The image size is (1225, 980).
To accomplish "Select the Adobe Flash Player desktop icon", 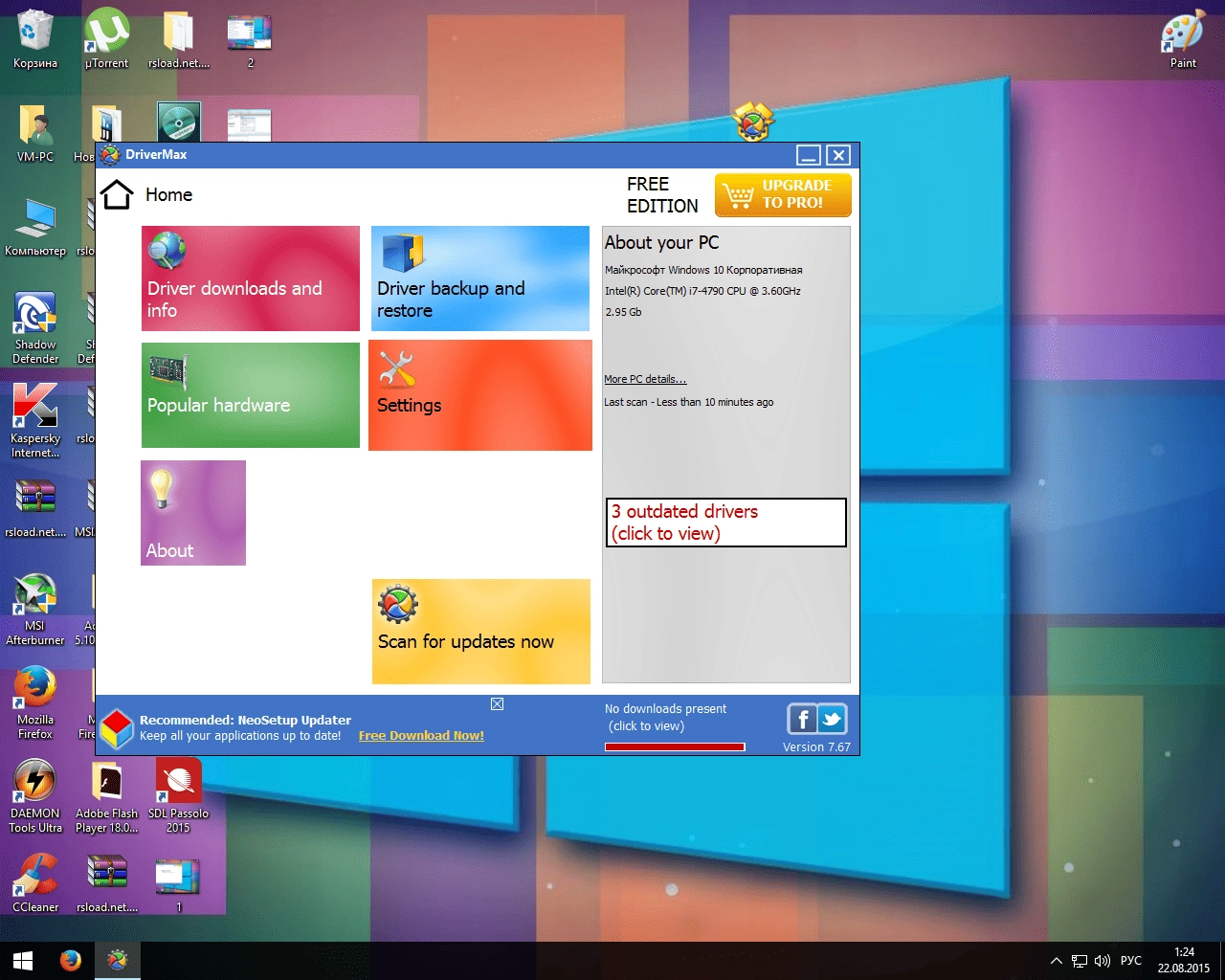I will tap(106, 796).
